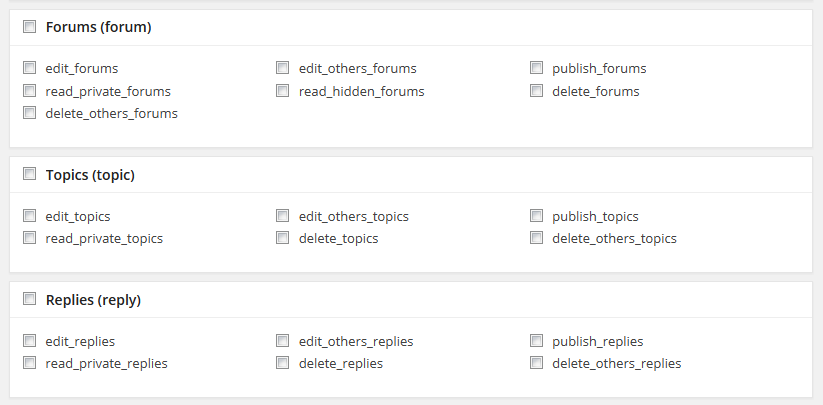
Task: Tick the publish_replies checkbox
Action: (x=536, y=340)
